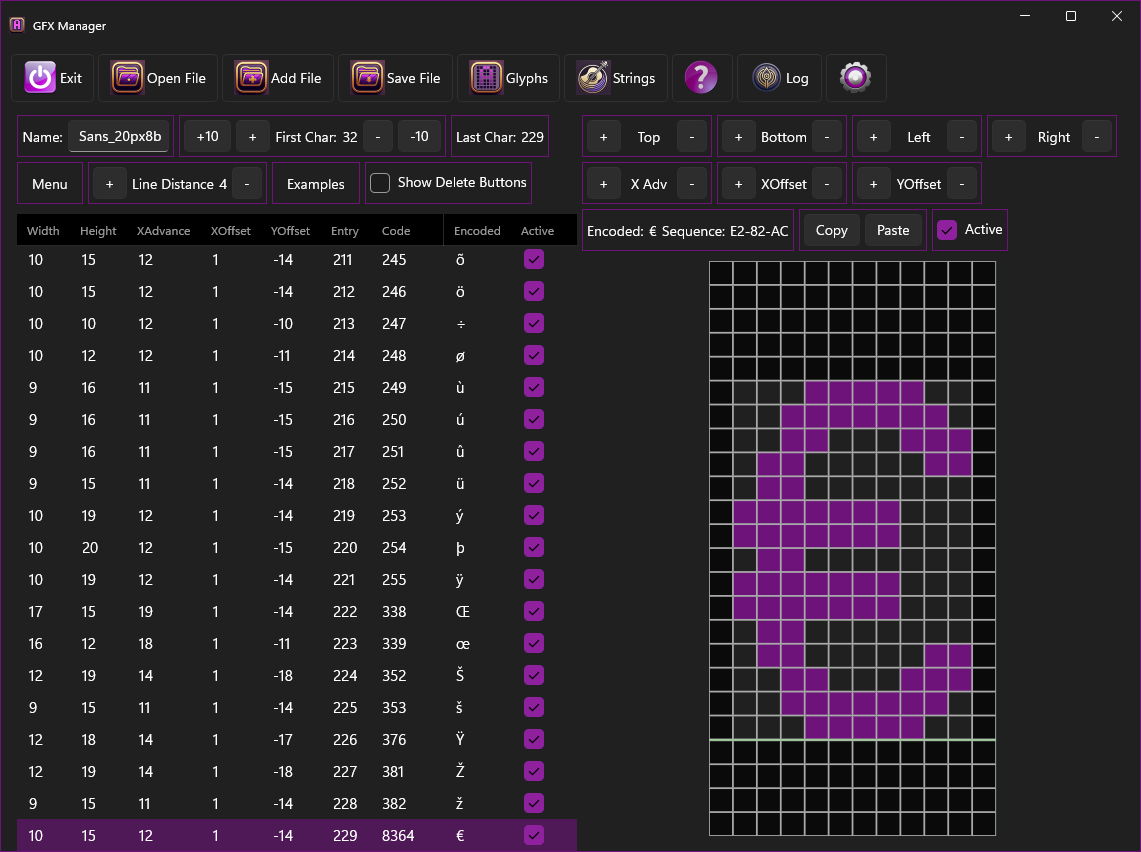Click the minus beside Right
This screenshot has width=1141, height=852.
tap(1097, 137)
